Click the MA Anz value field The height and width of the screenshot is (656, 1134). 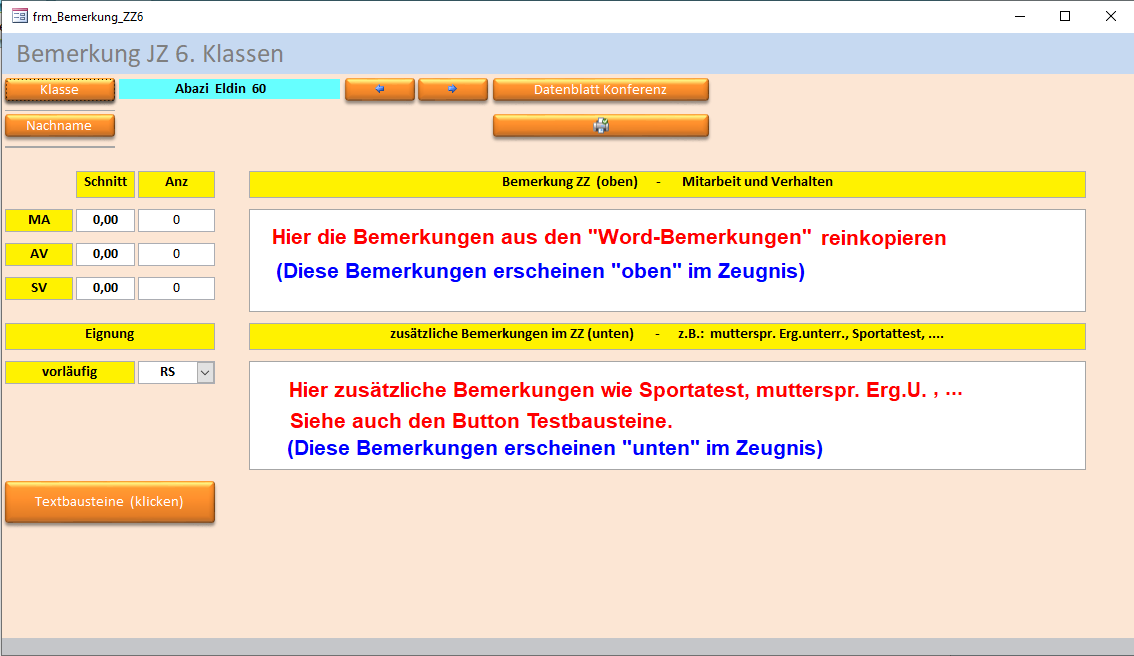pos(176,220)
